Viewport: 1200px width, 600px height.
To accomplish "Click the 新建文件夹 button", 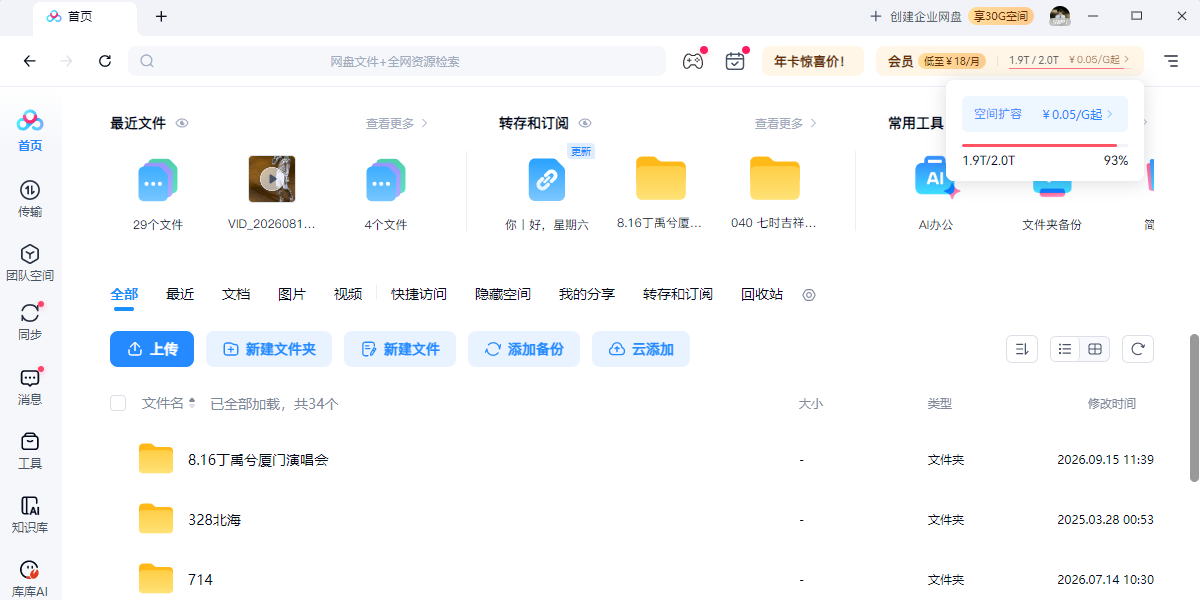I will (x=269, y=349).
